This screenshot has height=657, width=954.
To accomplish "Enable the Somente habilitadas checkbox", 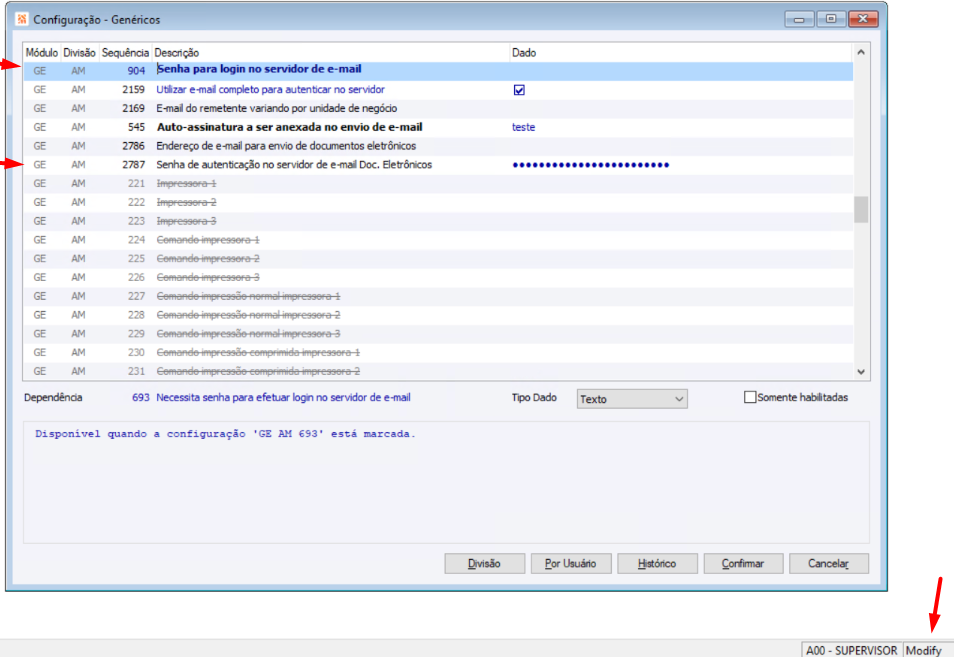I will (x=750, y=397).
